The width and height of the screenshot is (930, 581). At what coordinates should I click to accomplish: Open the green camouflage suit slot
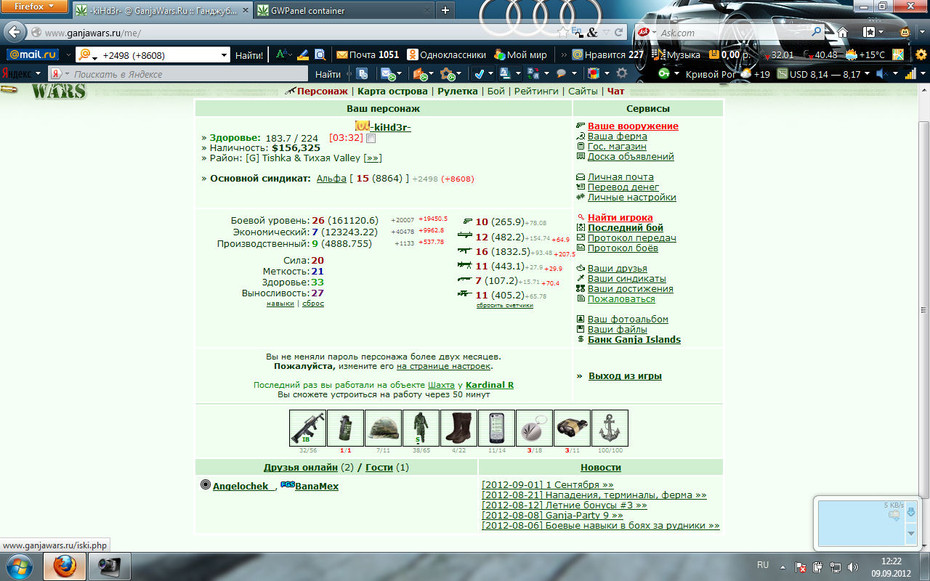click(x=421, y=427)
